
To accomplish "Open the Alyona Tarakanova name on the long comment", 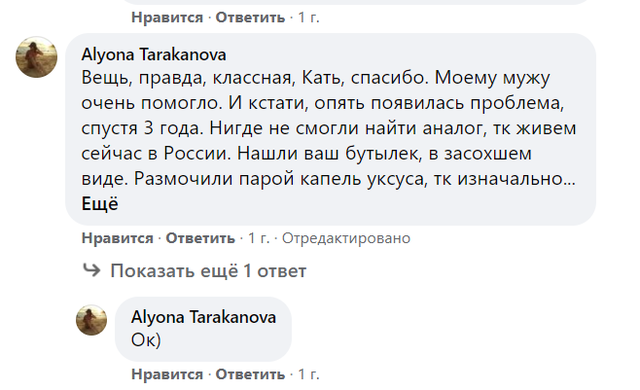I will (x=153, y=54).
